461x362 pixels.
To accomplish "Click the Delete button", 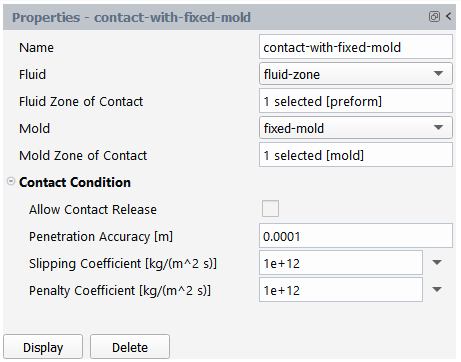I will tap(130, 347).
